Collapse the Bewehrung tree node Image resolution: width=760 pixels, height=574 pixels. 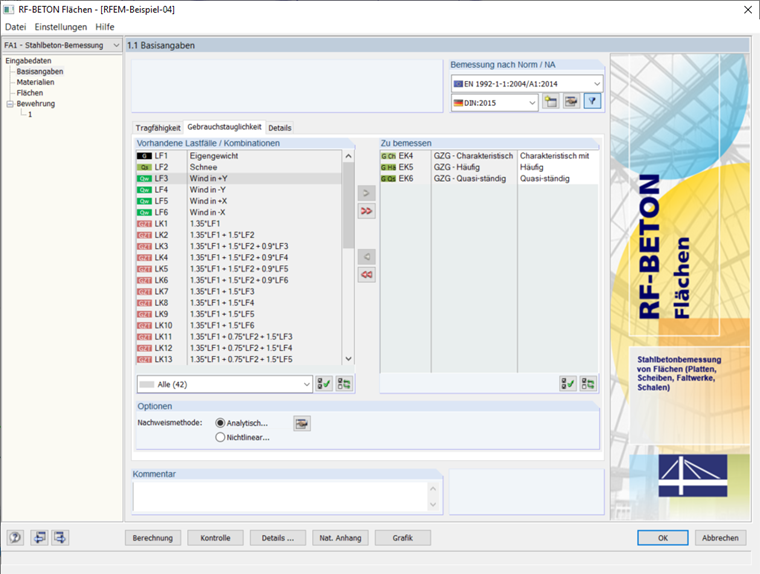(10, 104)
